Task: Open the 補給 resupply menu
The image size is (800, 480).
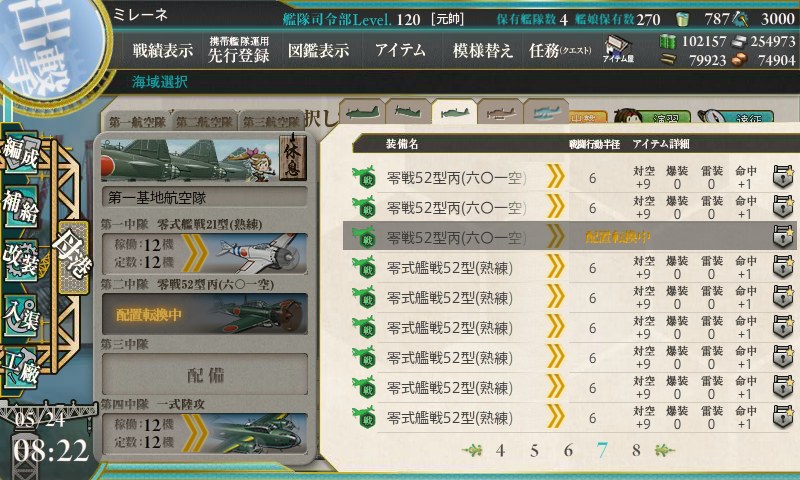Action: click(x=21, y=206)
